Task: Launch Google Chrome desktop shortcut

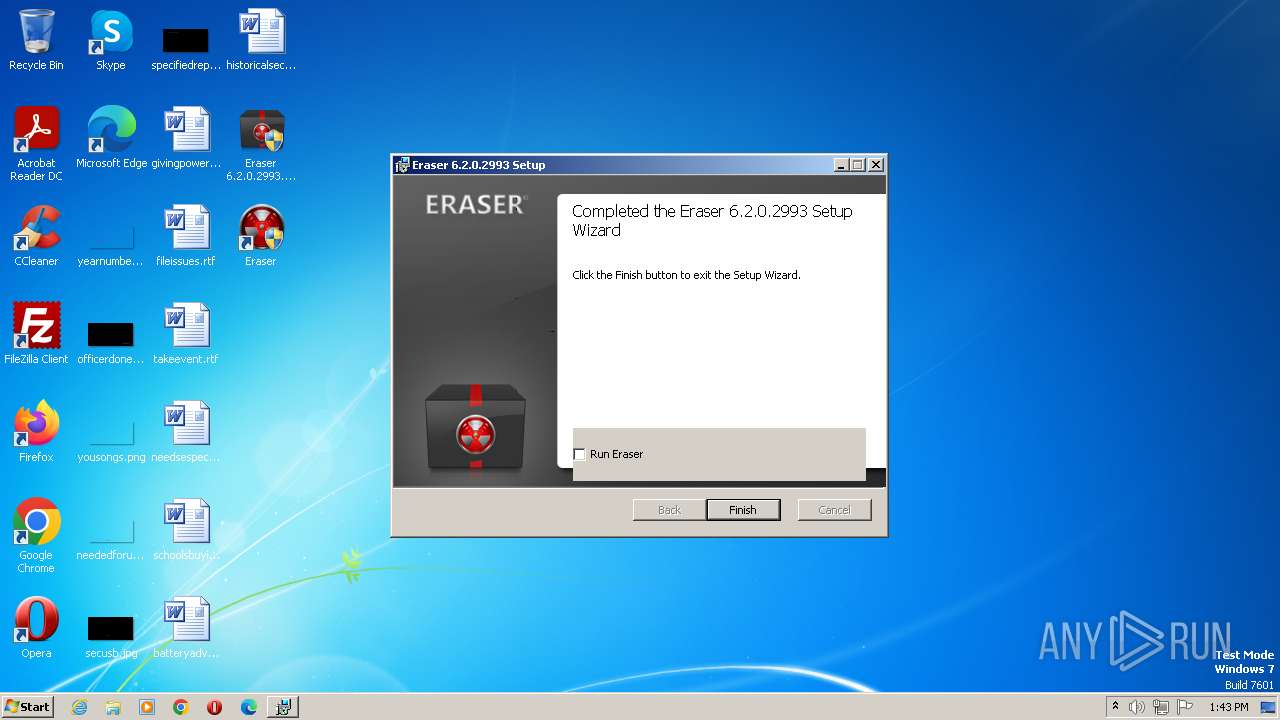Action: pos(36,536)
